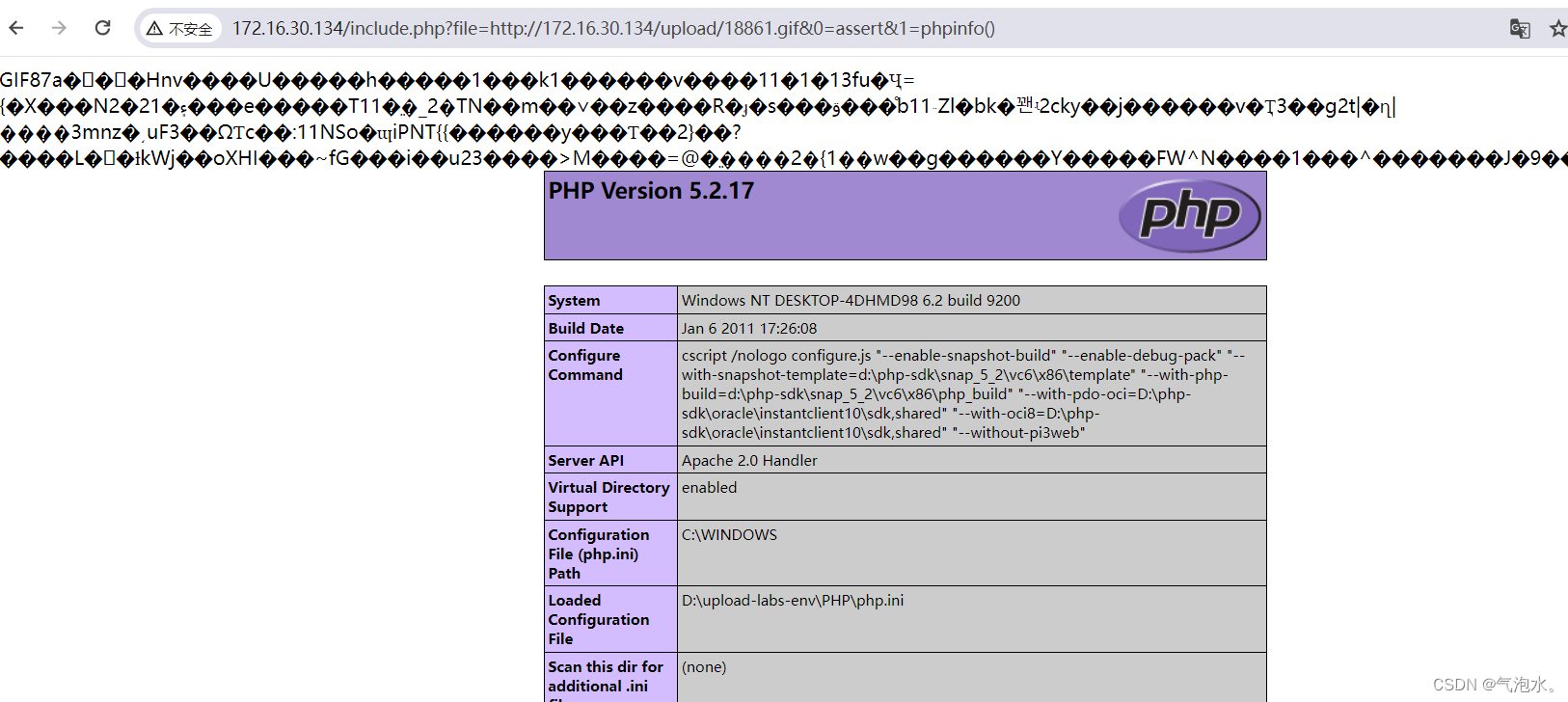Select the D:\upload-labs-env\PHP\php.ini value

(793, 601)
